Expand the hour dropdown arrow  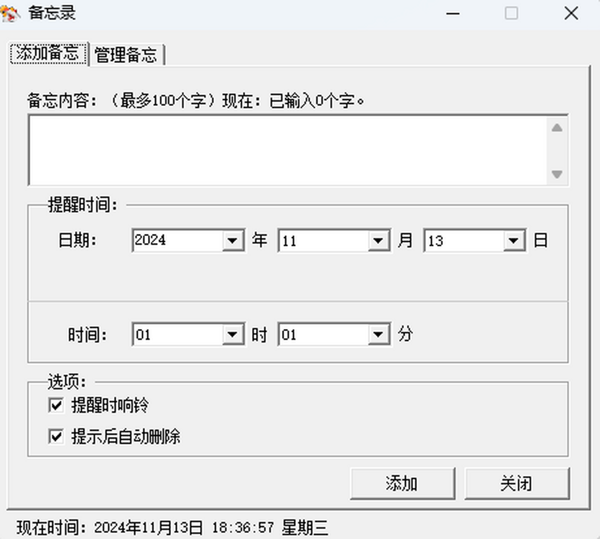point(232,335)
